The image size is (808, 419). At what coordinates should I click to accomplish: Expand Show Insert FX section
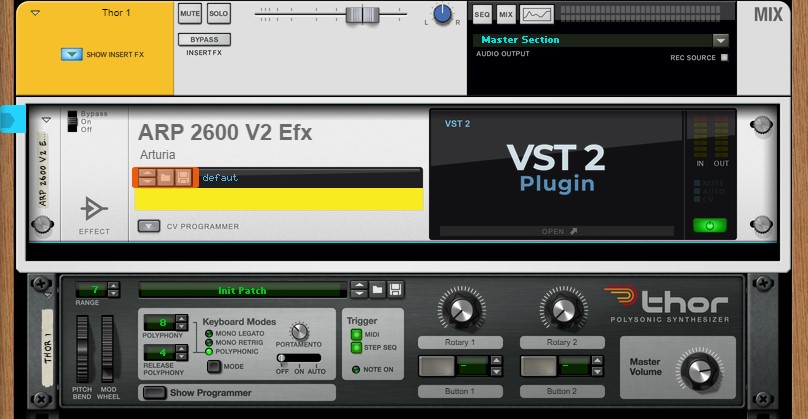72,54
